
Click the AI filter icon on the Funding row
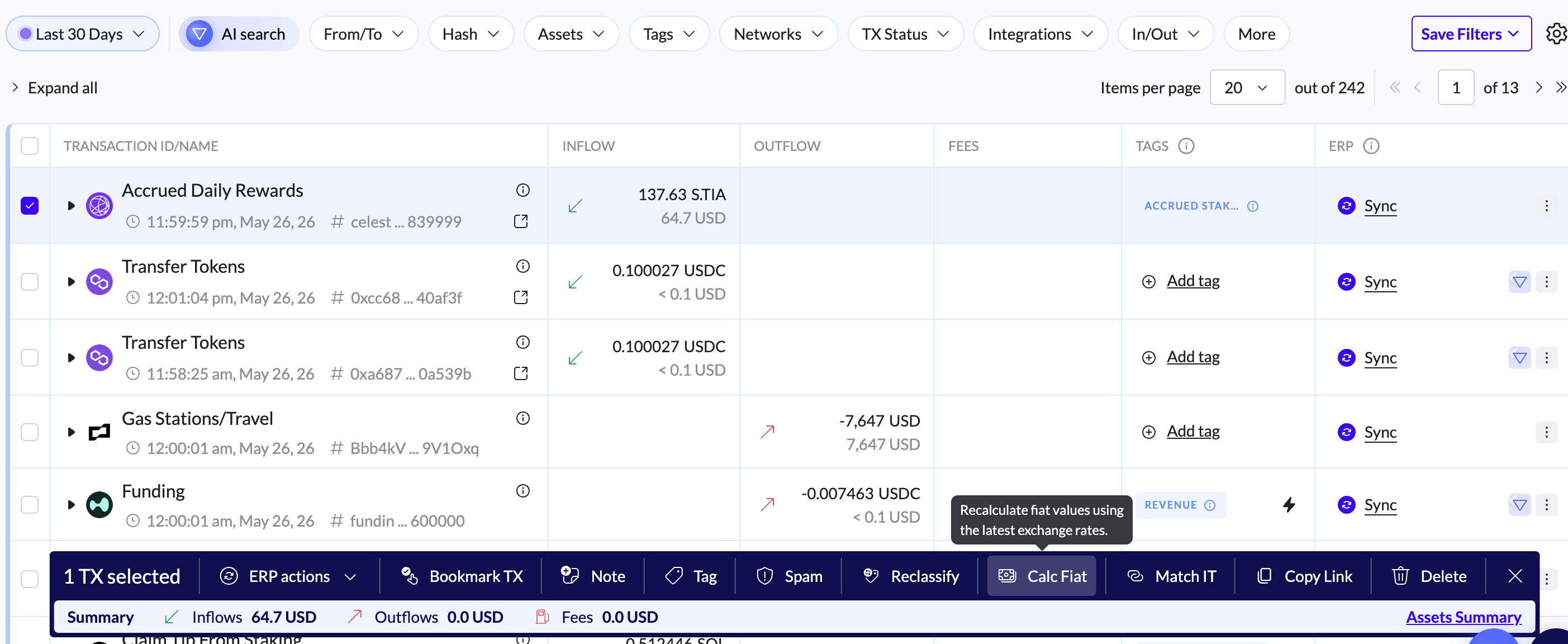[x=1519, y=505]
